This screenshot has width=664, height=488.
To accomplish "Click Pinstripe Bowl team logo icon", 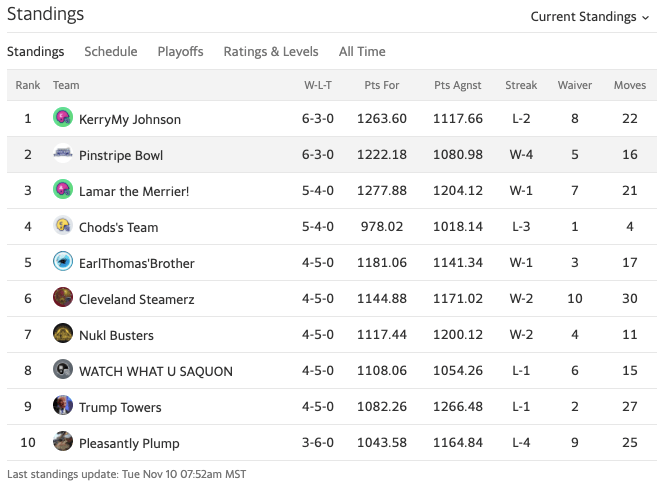I will tap(63, 154).
